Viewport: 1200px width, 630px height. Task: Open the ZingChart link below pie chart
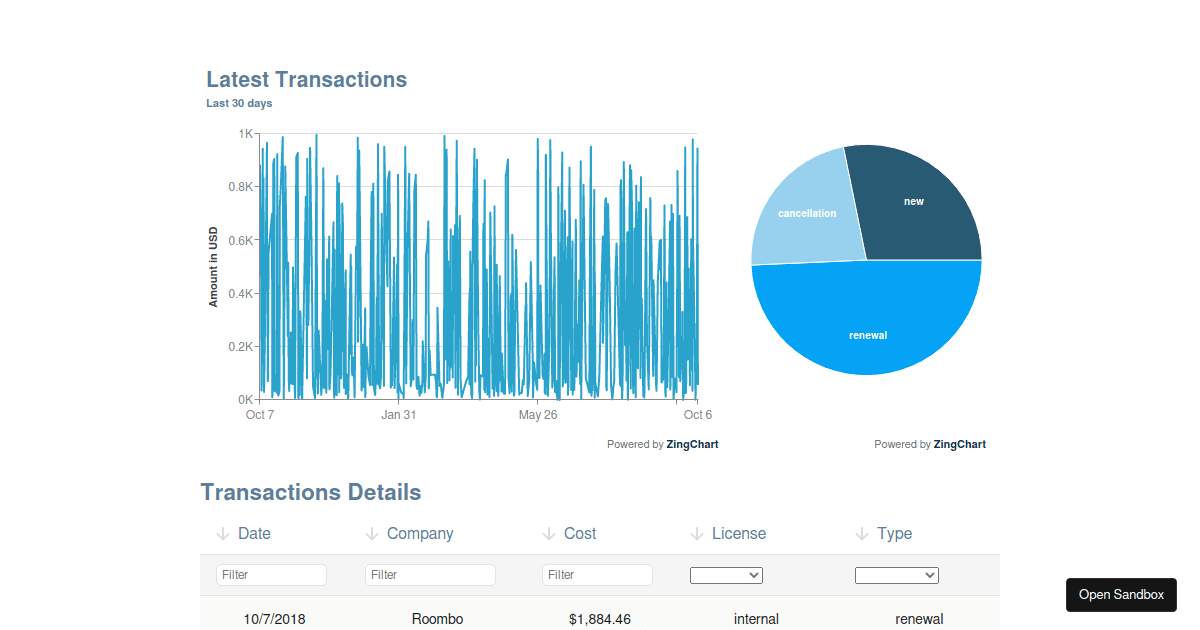[959, 444]
